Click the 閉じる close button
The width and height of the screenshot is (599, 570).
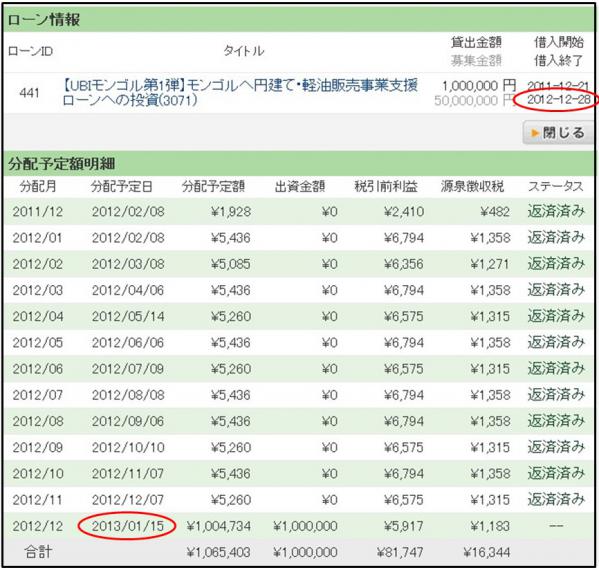[x=558, y=133]
